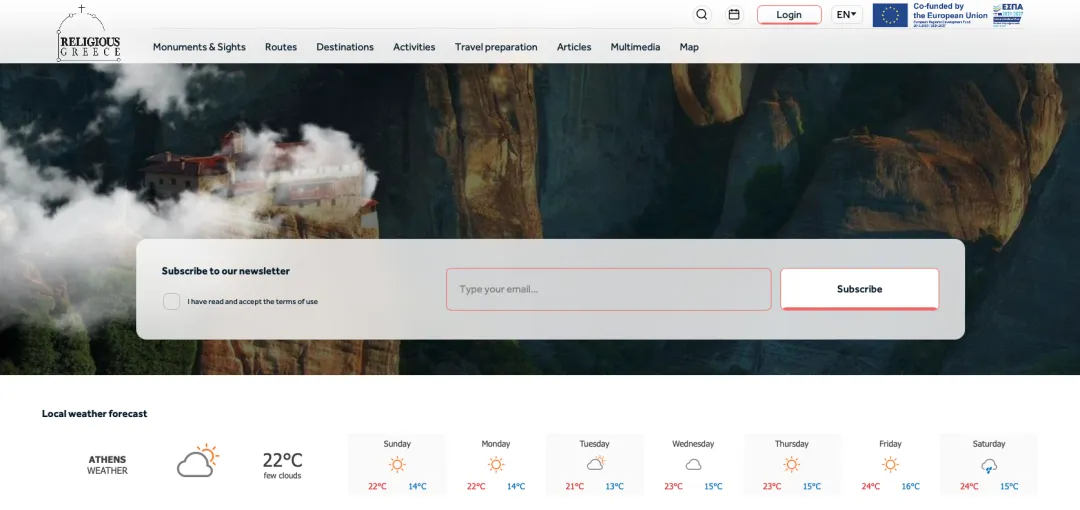Click Wednesday's cloudy weather icon

[693, 465]
